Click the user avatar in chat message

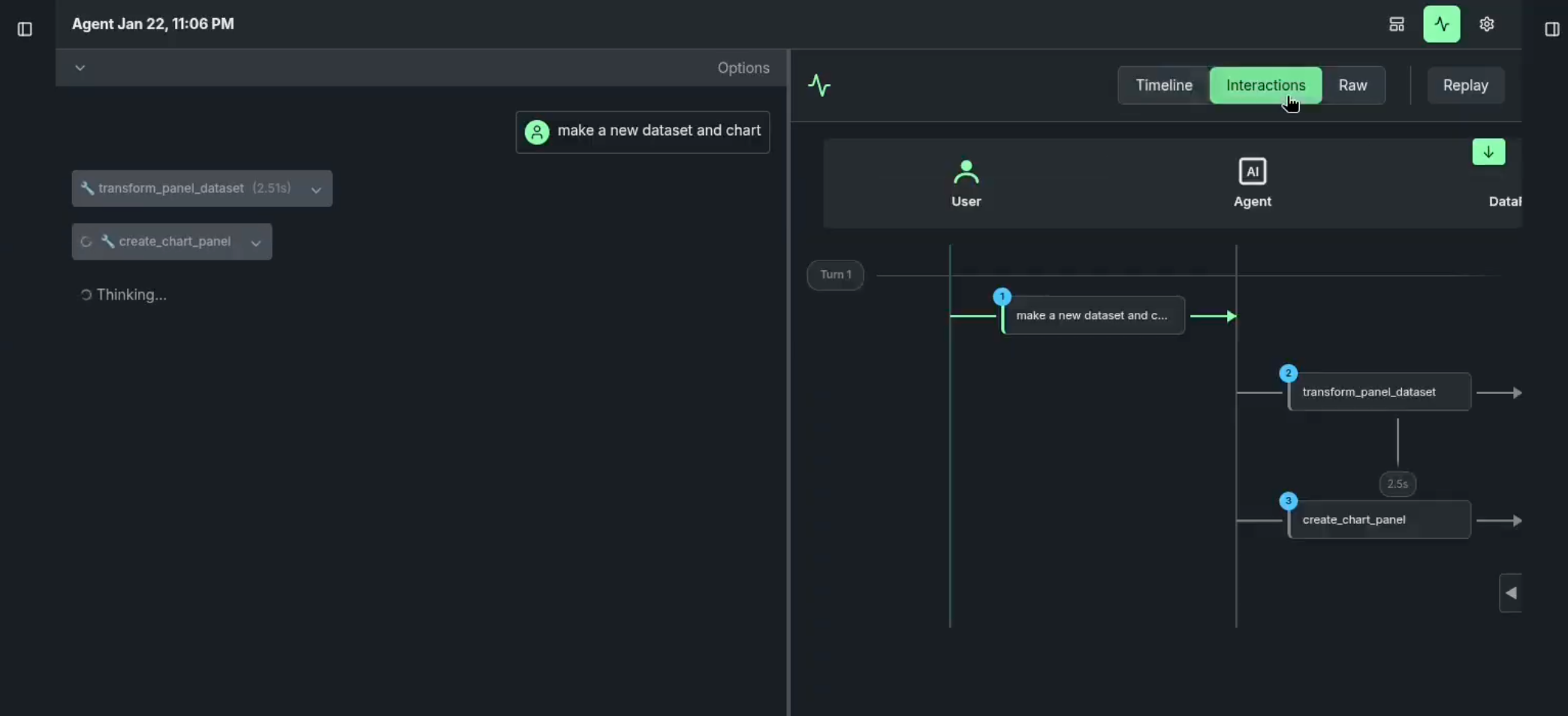click(537, 132)
